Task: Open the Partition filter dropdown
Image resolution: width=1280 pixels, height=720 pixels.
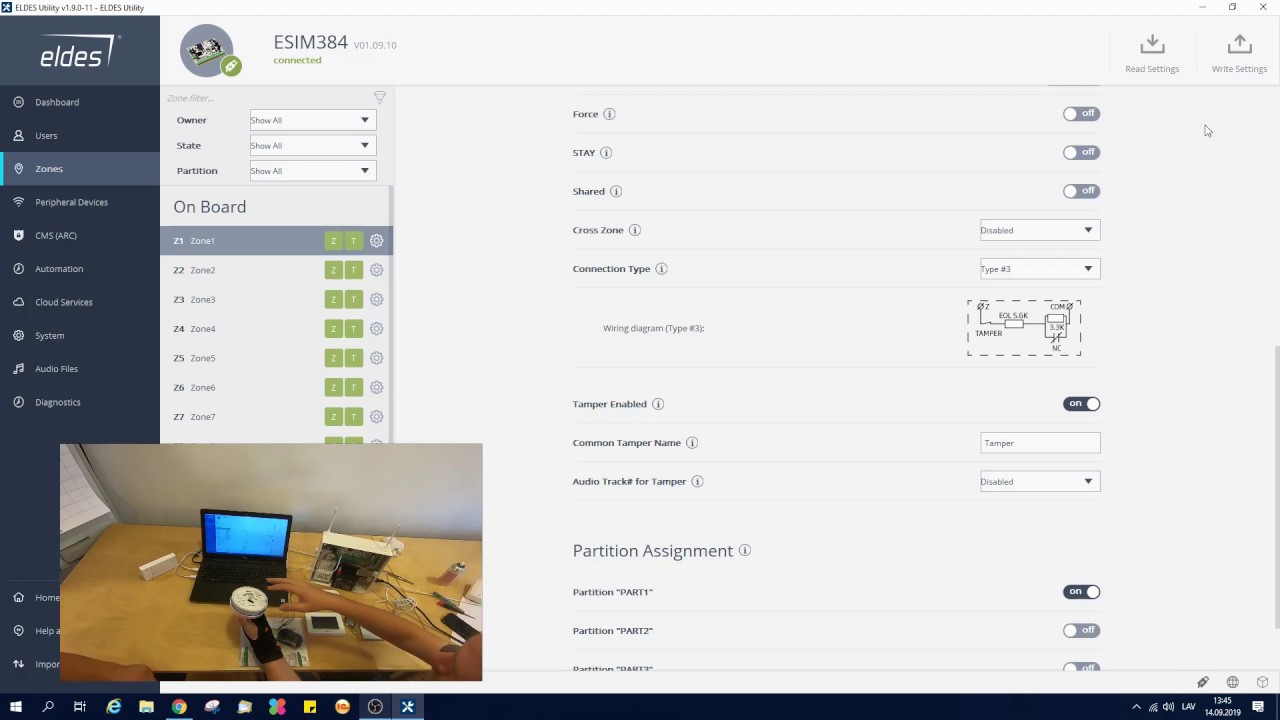Action: (x=312, y=171)
